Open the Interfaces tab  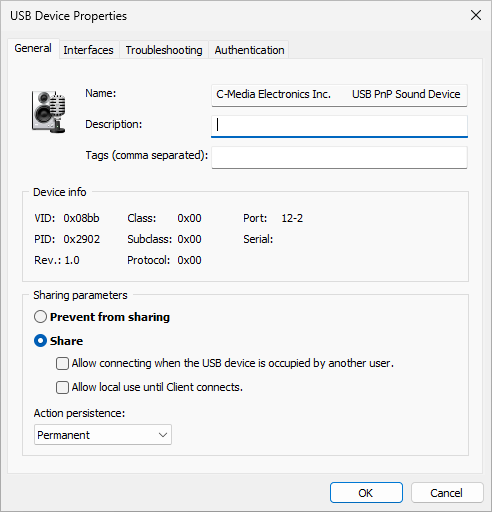pos(88,50)
